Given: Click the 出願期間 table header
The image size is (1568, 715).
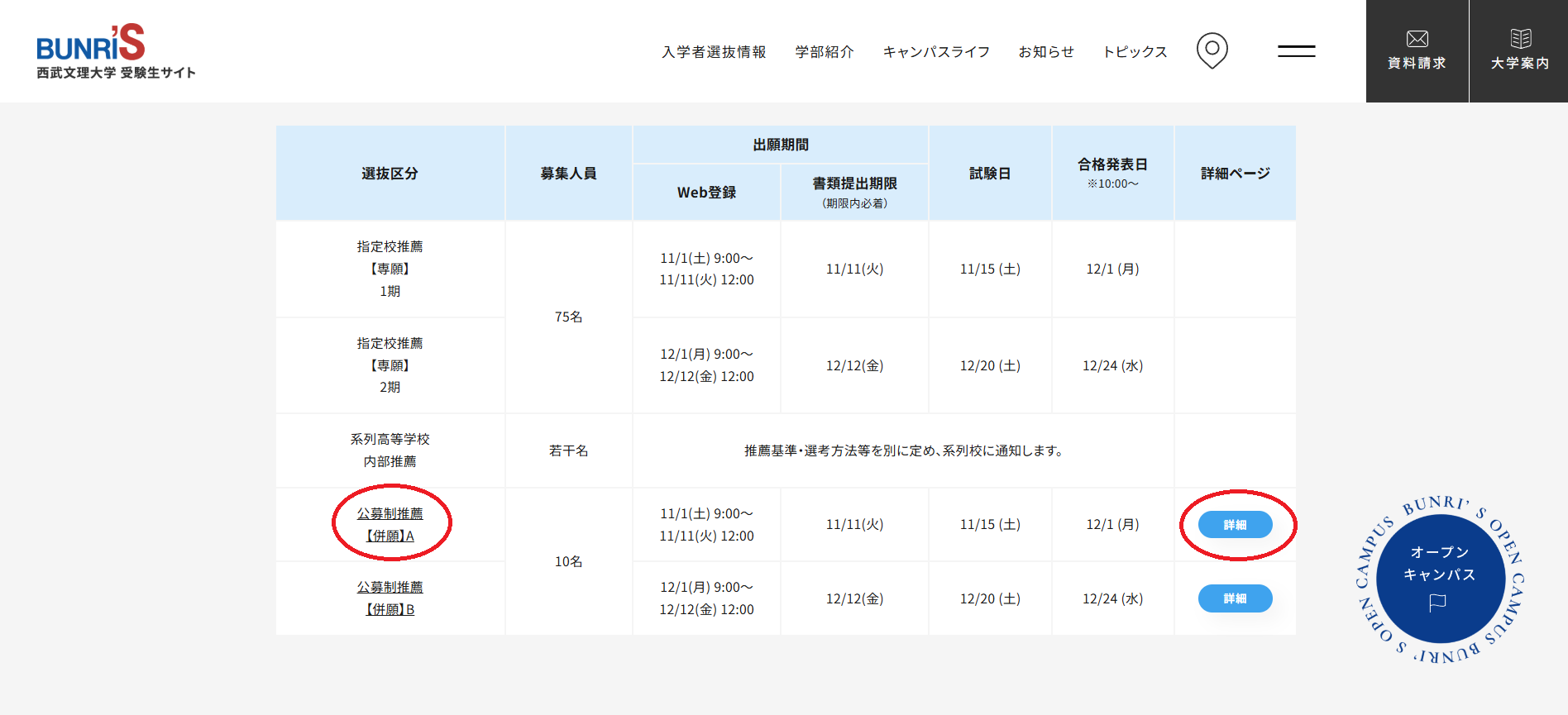Looking at the screenshot, I should (x=780, y=145).
